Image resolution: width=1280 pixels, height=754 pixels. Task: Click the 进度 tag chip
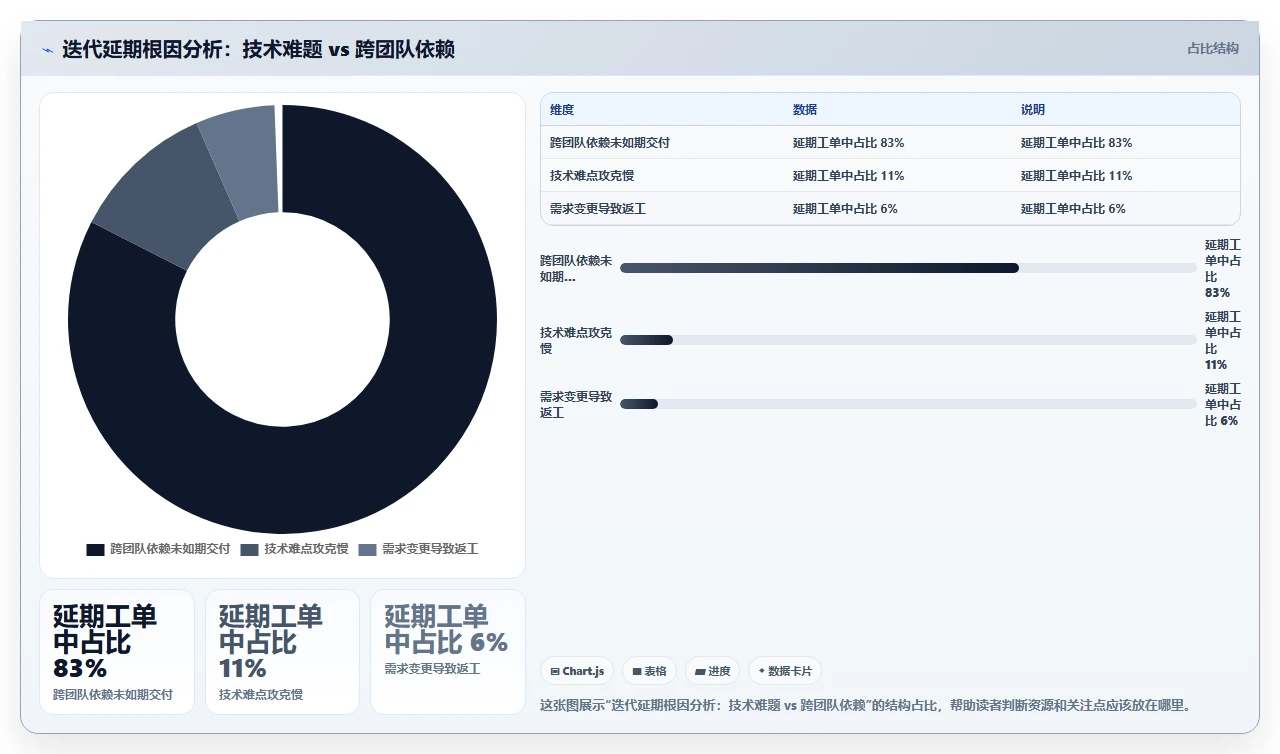point(712,671)
